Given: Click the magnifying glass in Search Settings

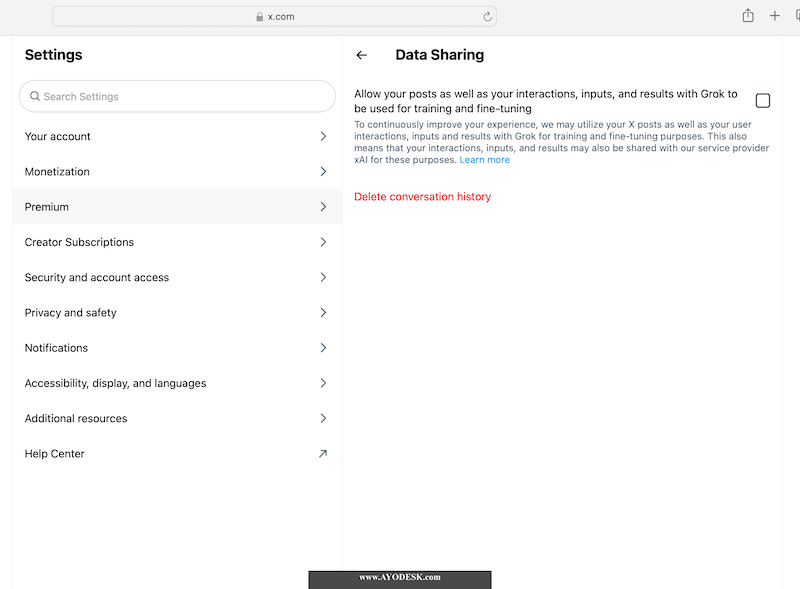Looking at the screenshot, I should tap(34, 96).
